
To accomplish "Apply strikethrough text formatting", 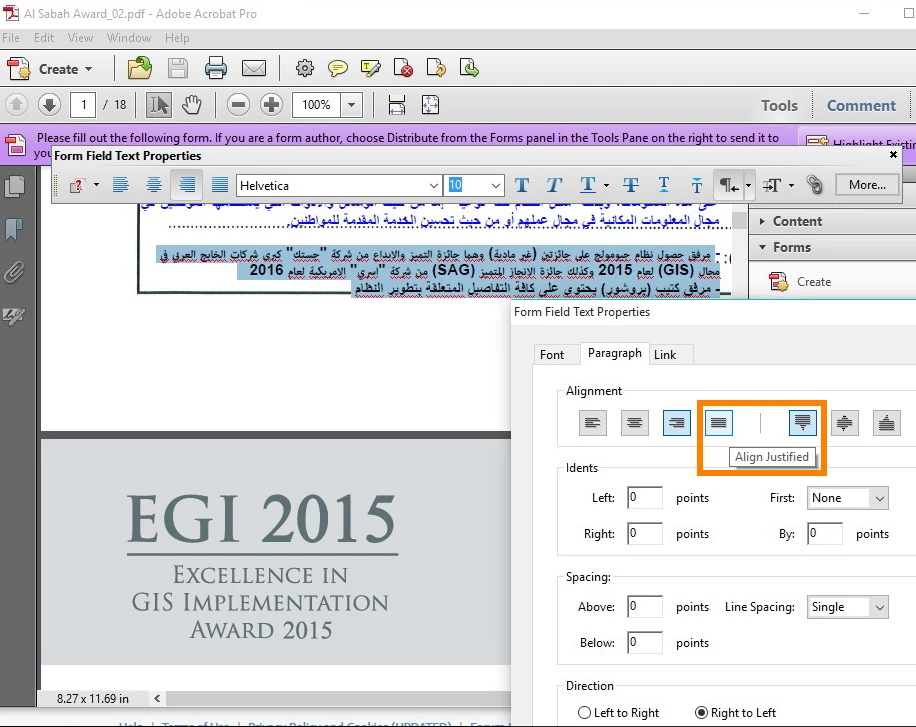I will tap(630, 185).
